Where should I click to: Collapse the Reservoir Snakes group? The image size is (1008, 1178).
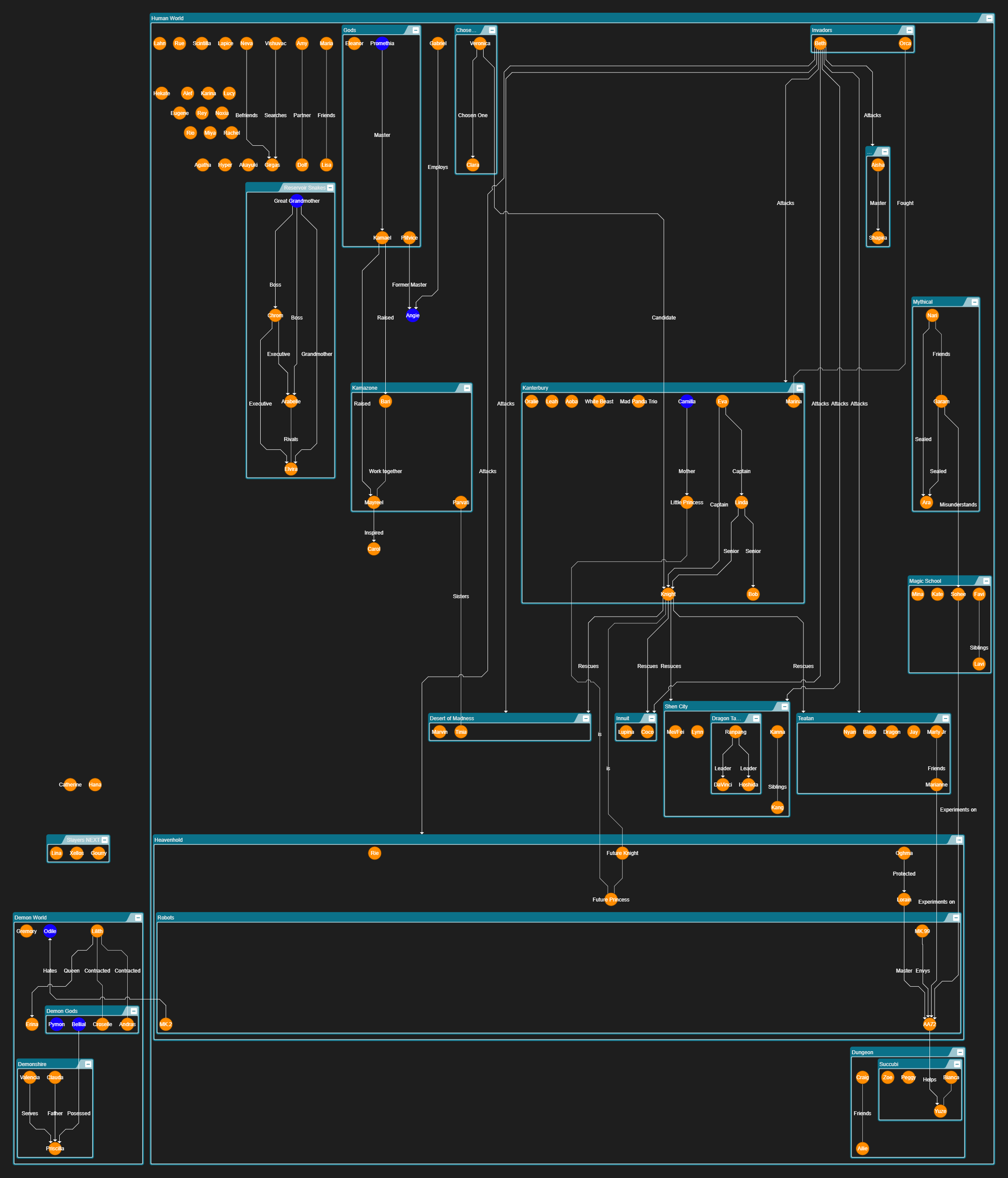click(330, 187)
